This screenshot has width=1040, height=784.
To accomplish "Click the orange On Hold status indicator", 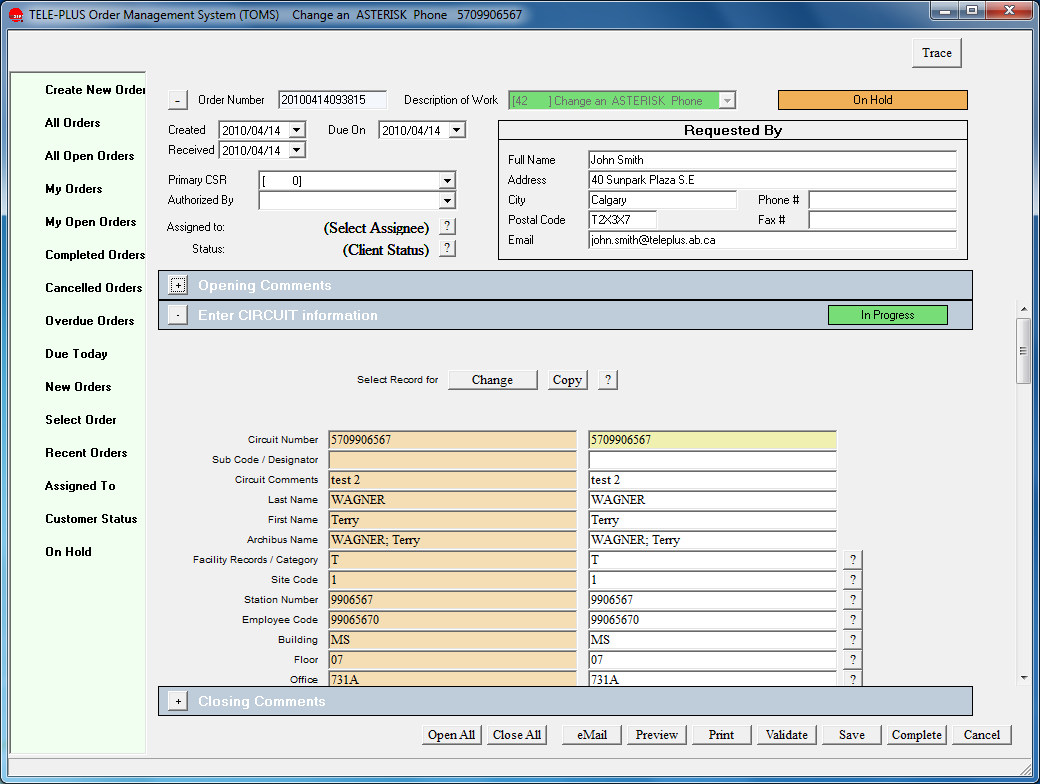I will click(x=872, y=100).
